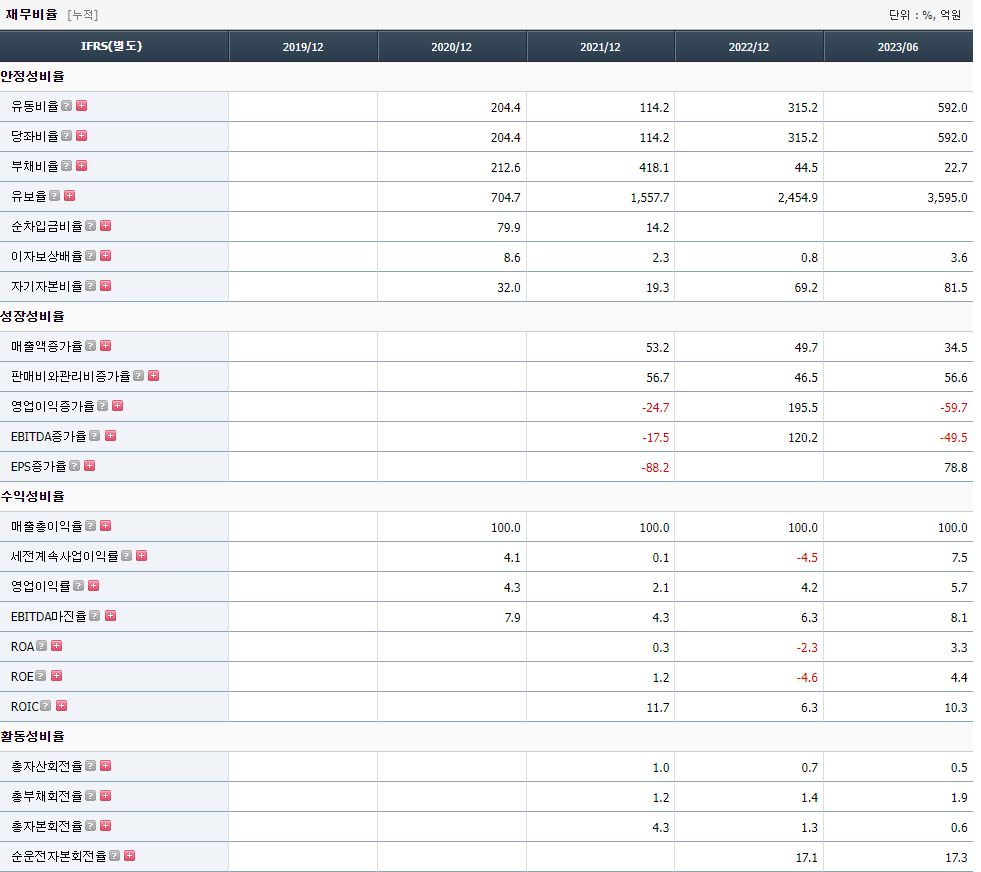Expand 순차입금비율 row

[x=106, y=226]
